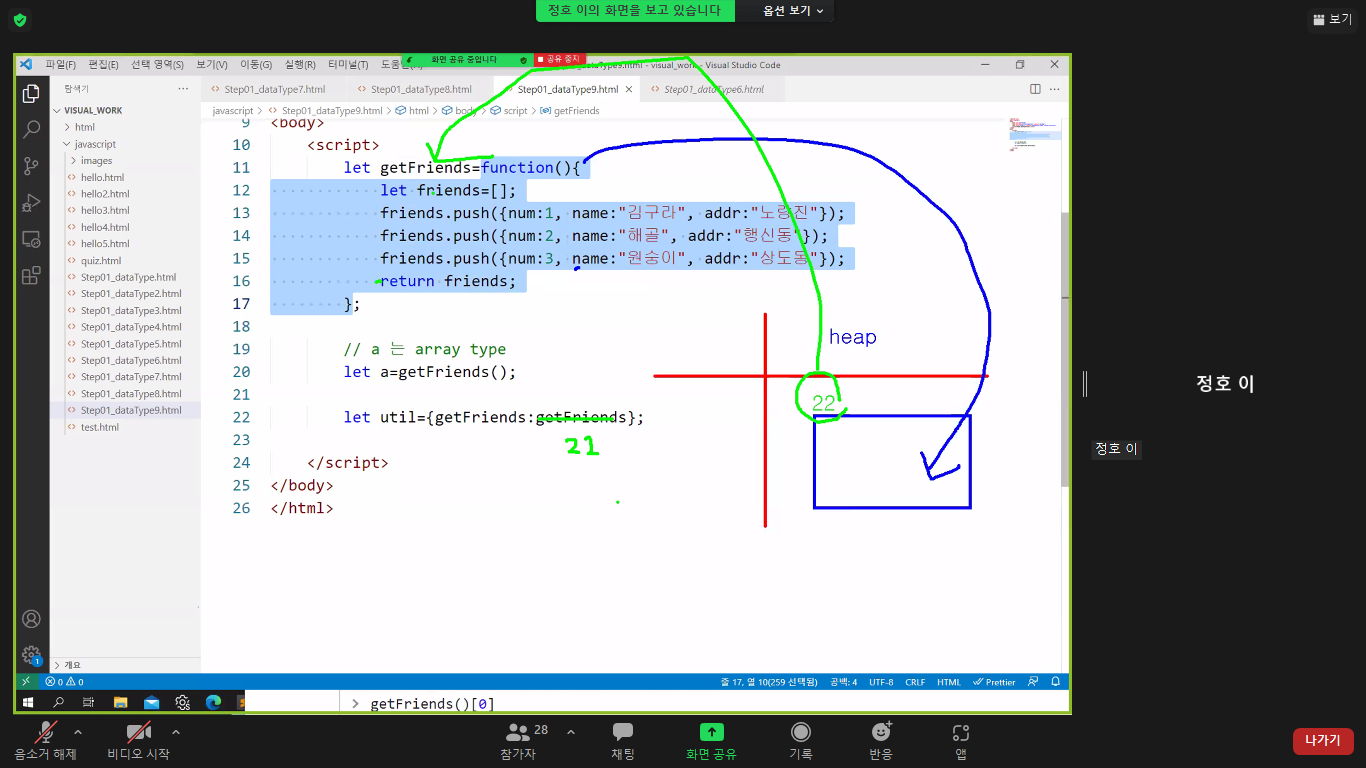
Task: Open Reactions (반응) in Zoom
Action: click(881, 741)
